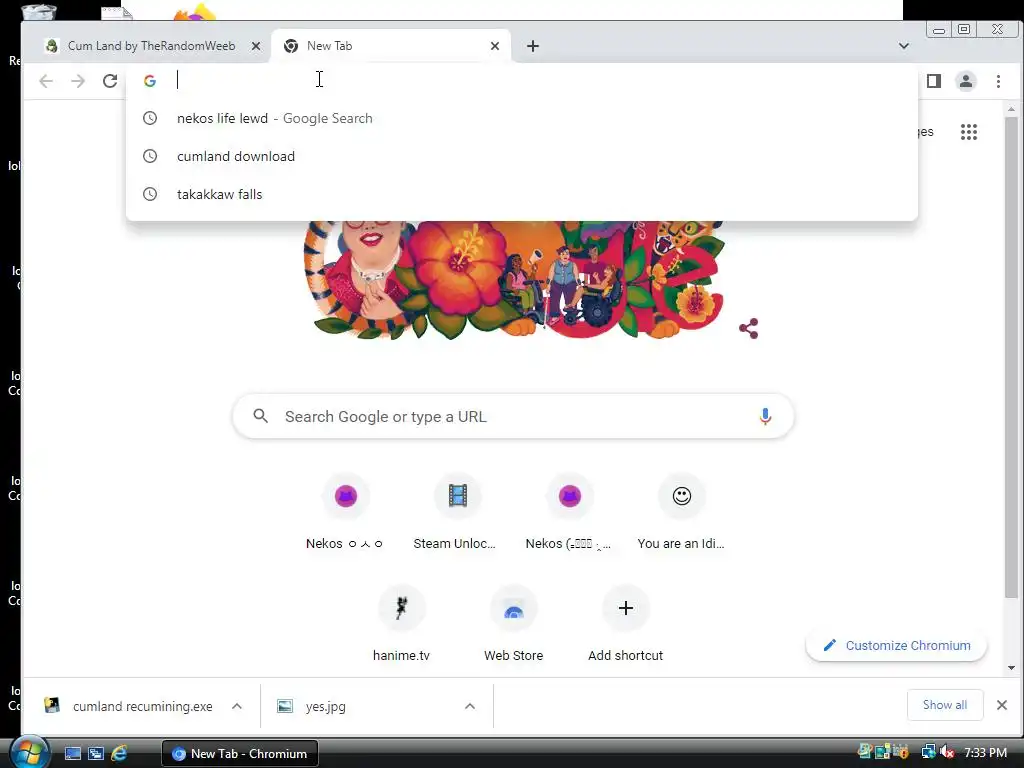The image size is (1024, 768).
Task: Click the page vertical scrollbar thumb
Action: [1011, 357]
